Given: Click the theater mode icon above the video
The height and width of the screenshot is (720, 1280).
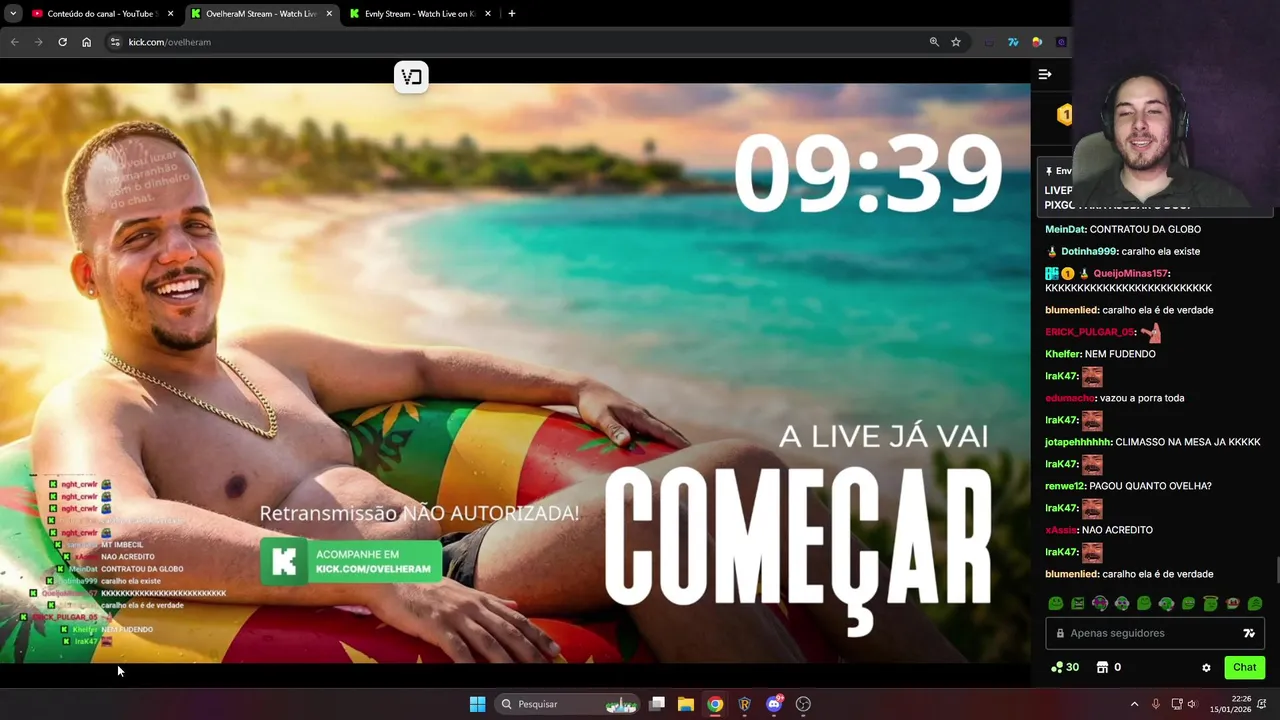Looking at the screenshot, I should [x=411, y=77].
